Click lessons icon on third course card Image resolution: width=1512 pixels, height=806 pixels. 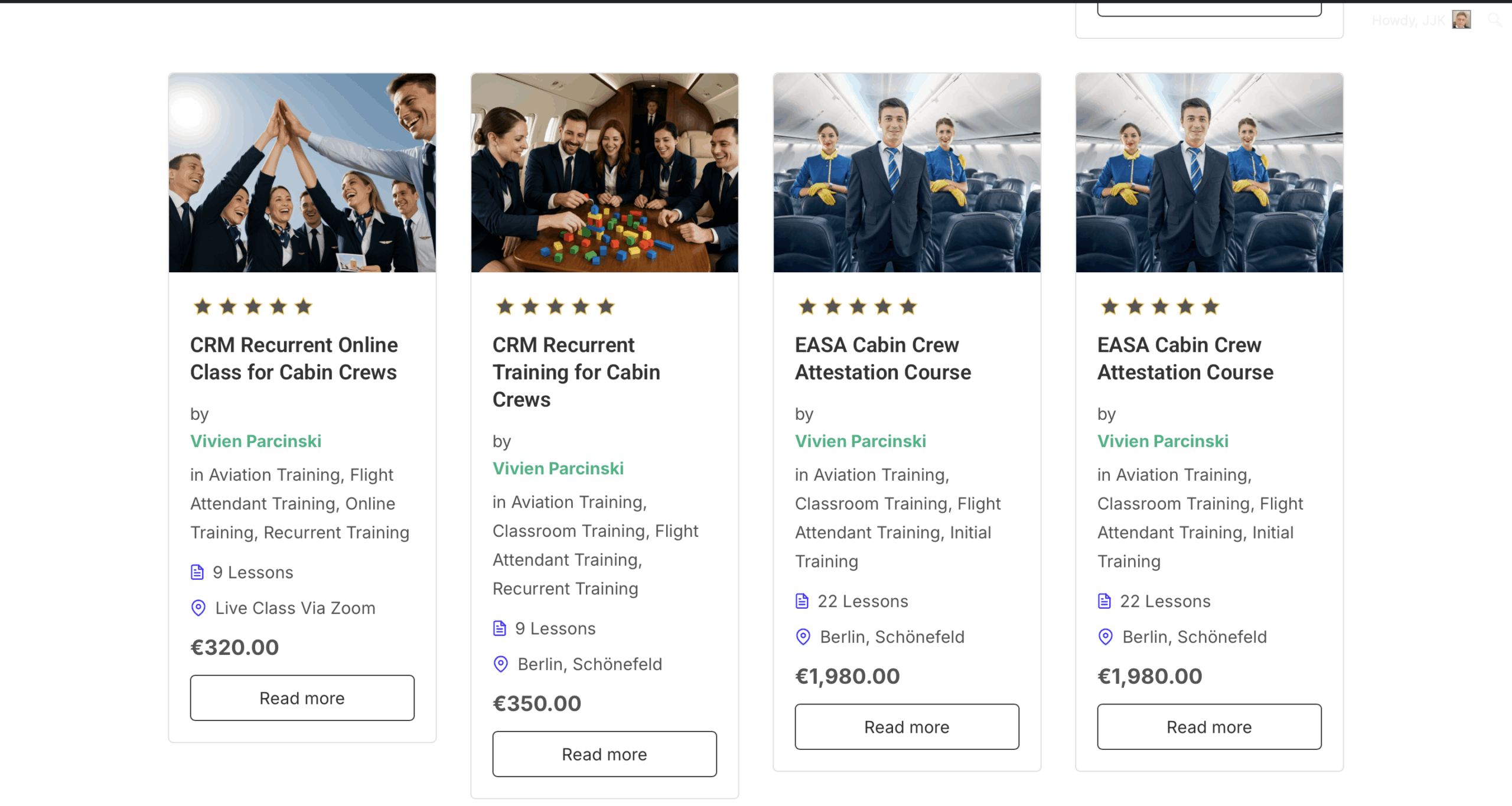pyautogui.click(x=802, y=601)
